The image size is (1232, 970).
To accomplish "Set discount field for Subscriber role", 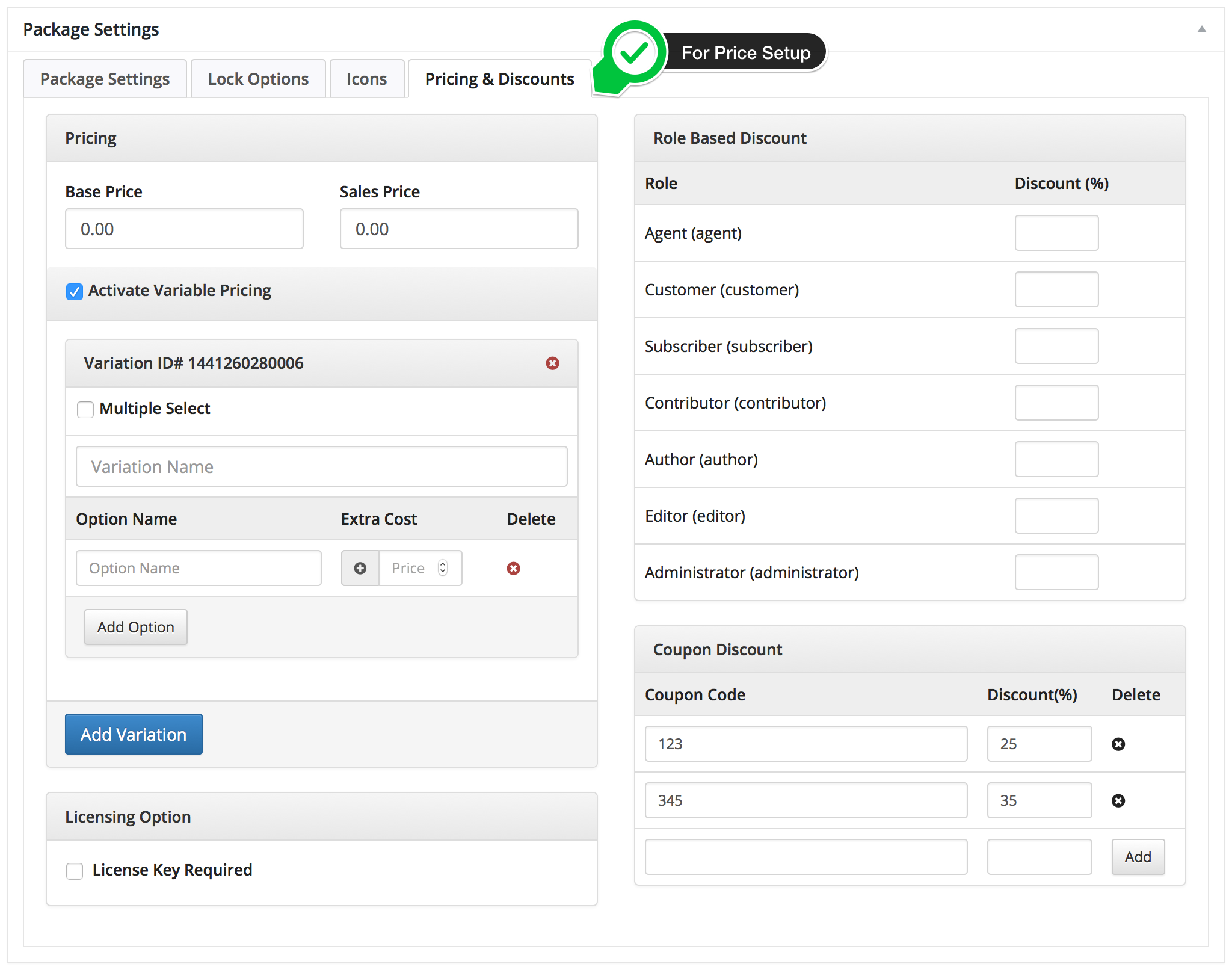I will pos(1056,346).
